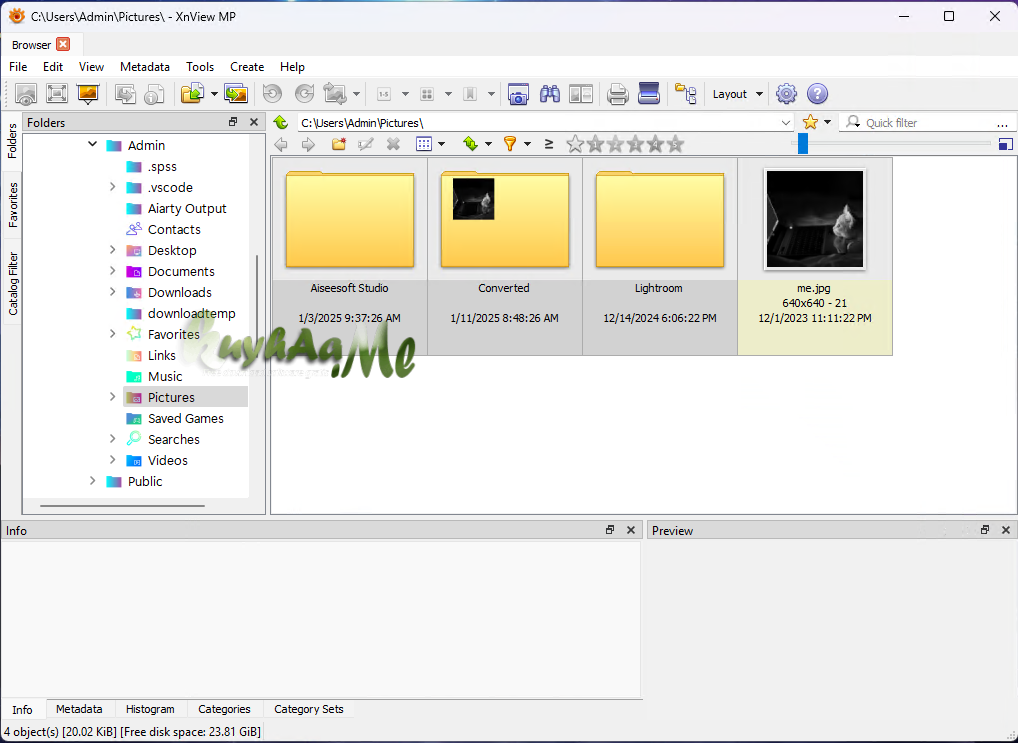Click the Print toolbar icon
The width and height of the screenshot is (1018, 743).
[x=617, y=94]
